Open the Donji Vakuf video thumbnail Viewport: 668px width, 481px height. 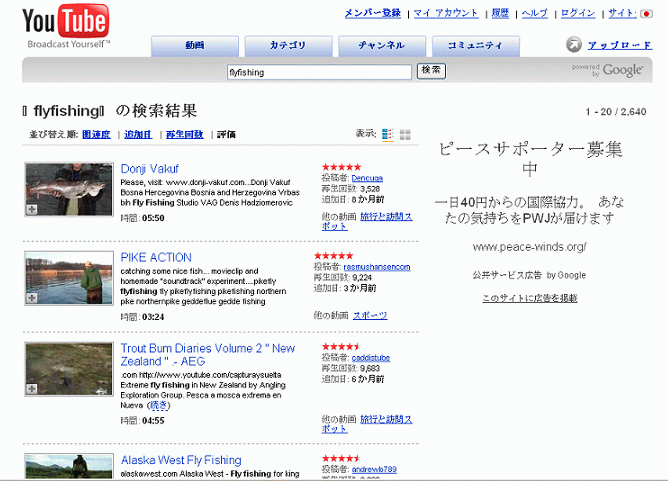(69, 189)
